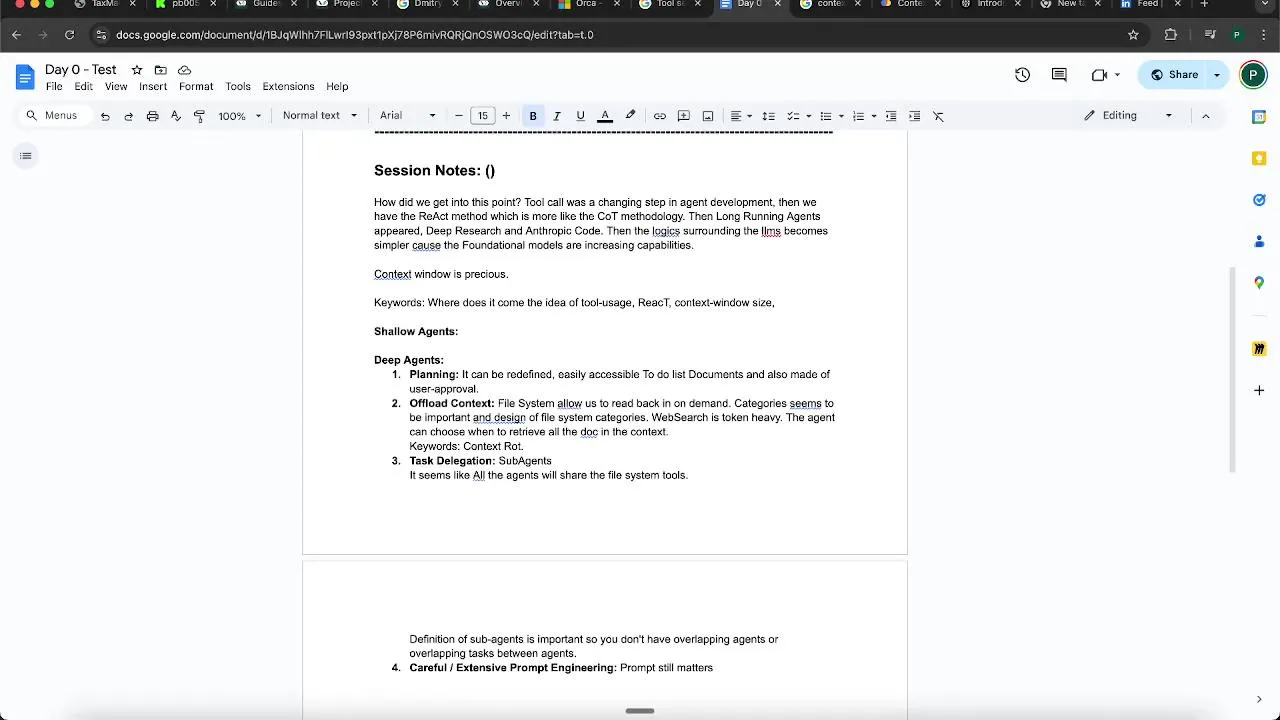Reload the page in the browser

(x=69, y=35)
